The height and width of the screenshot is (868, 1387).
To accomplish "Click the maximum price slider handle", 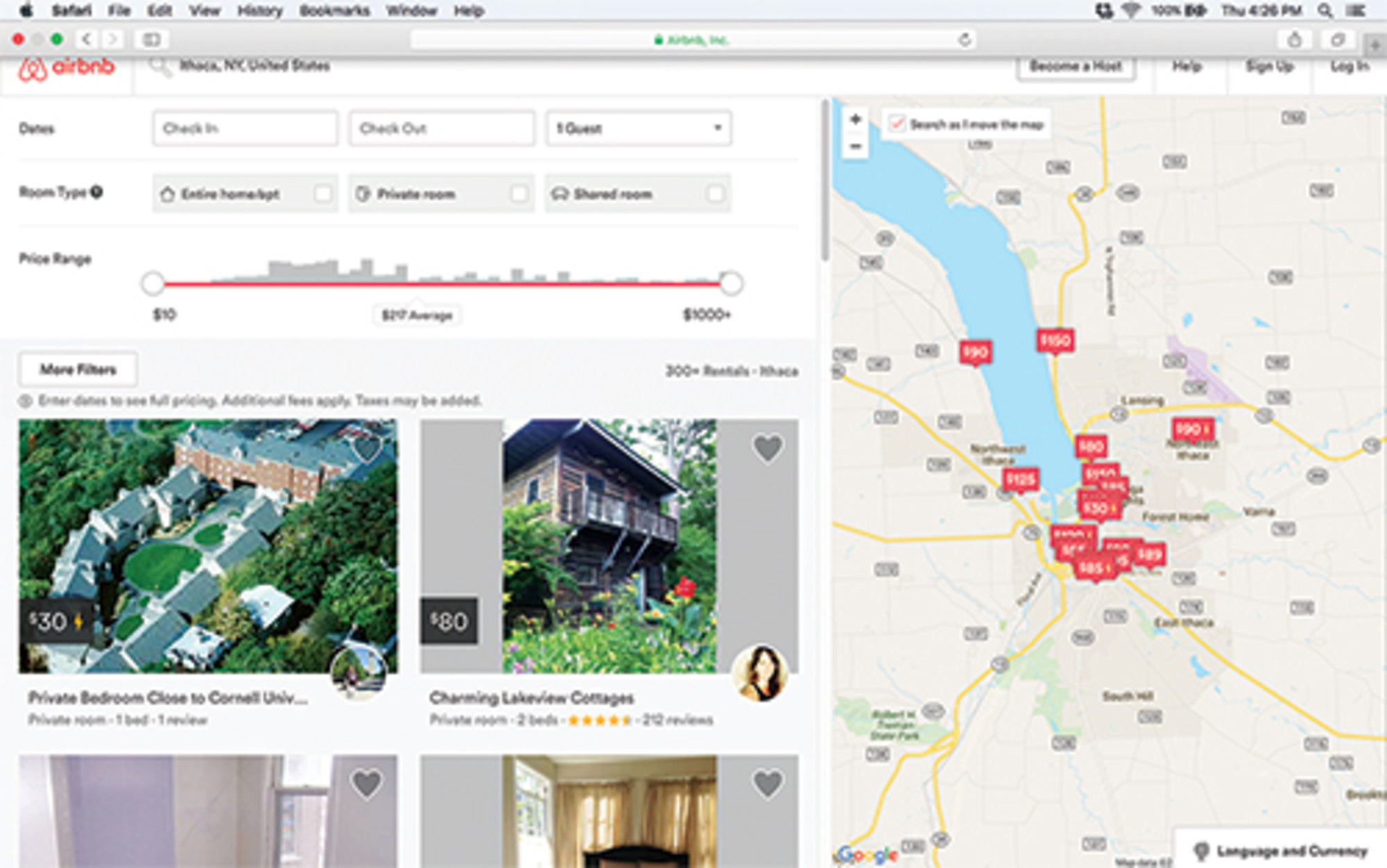I will point(731,283).
